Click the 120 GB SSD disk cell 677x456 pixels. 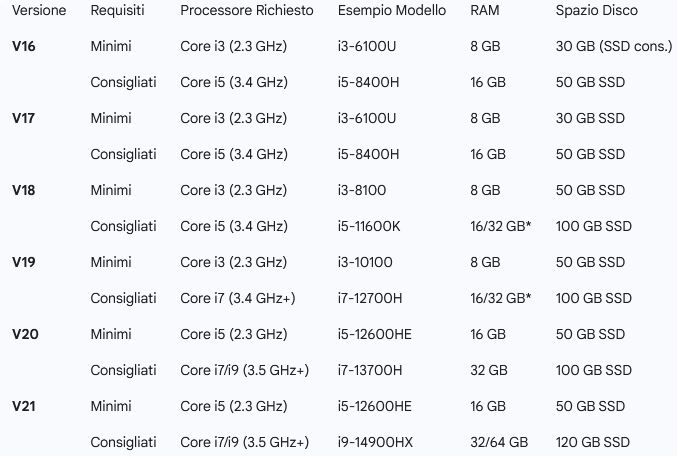pyautogui.click(x=593, y=442)
